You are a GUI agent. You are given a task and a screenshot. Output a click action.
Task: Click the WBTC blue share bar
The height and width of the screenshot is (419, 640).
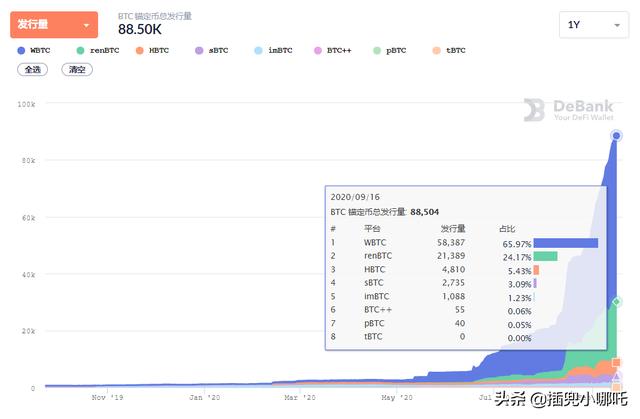566,244
